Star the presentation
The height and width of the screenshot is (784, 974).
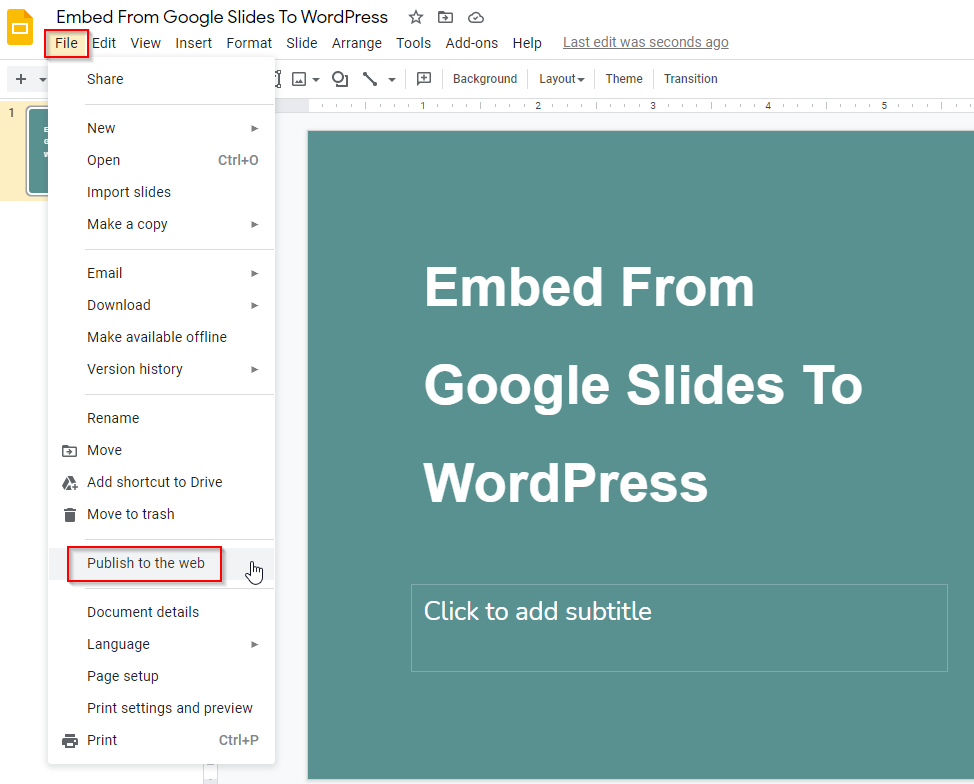416,17
